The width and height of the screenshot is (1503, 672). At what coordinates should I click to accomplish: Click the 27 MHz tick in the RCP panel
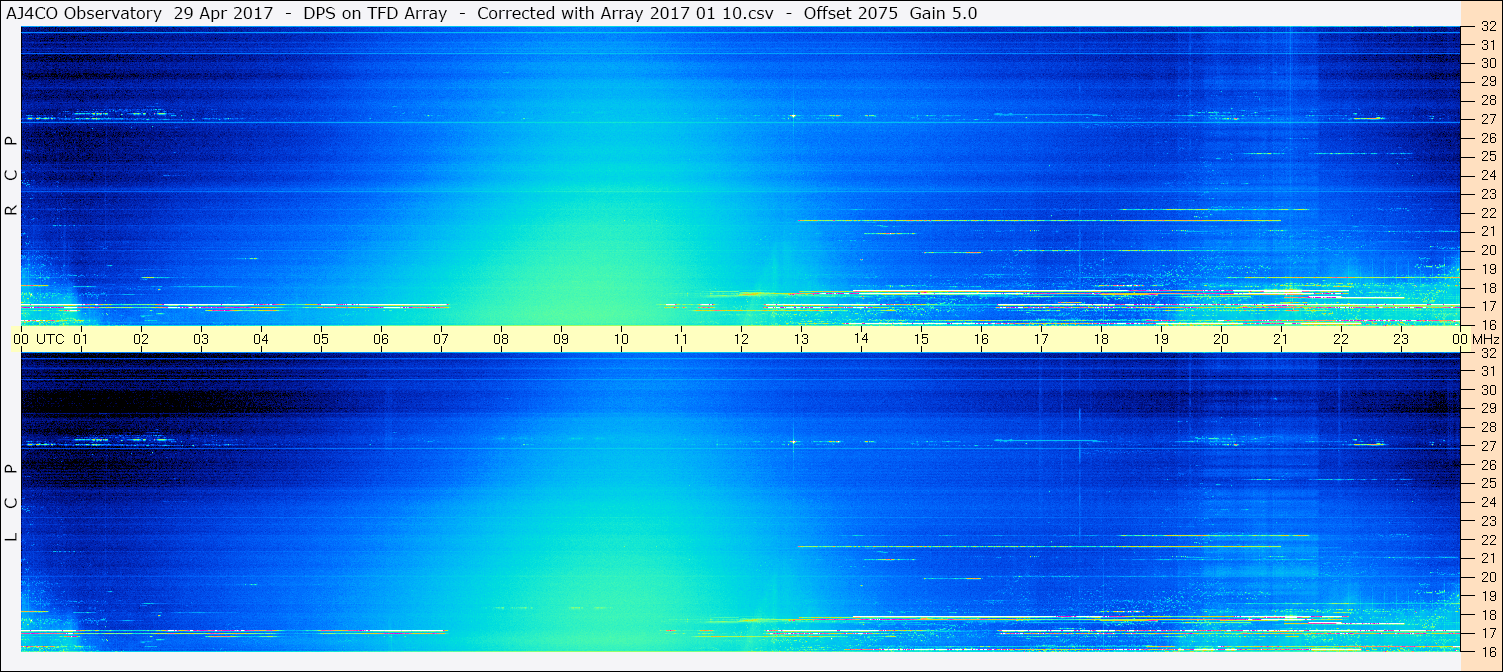[x=1487, y=119]
